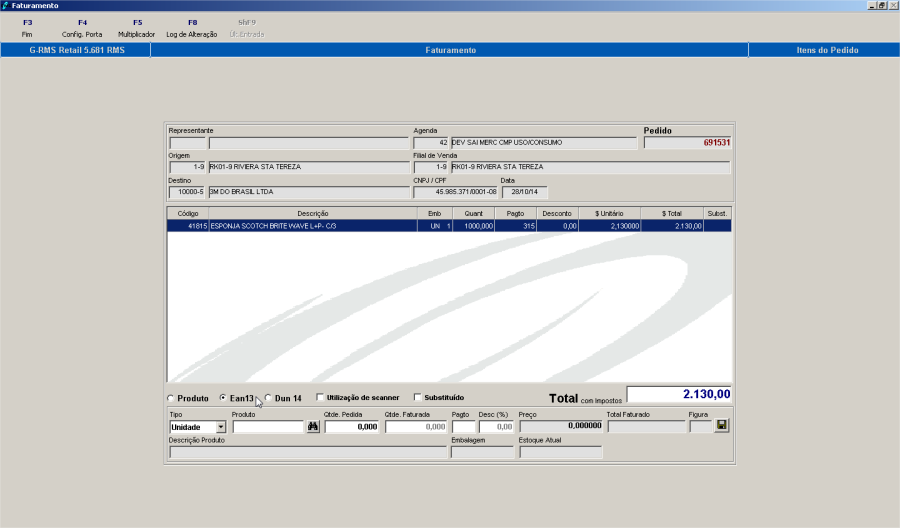Click the Destino code 10000-5 field
This screenshot has height=528, width=900.
point(187,192)
